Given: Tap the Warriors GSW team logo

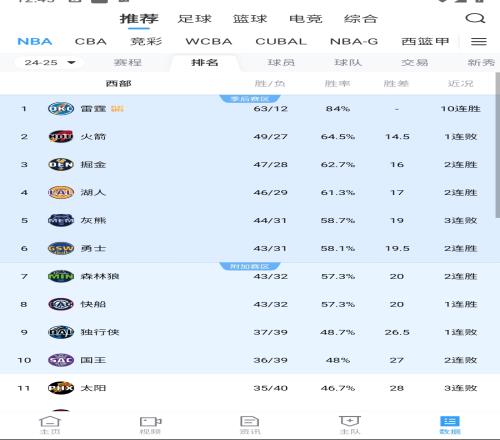Looking at the screenshot, I should (61, 248).
